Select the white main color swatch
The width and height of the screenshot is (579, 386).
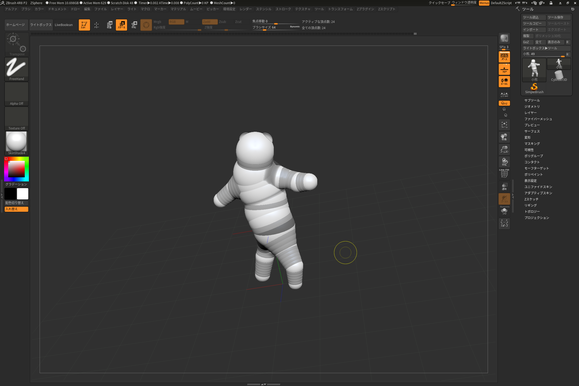[23, 194]
